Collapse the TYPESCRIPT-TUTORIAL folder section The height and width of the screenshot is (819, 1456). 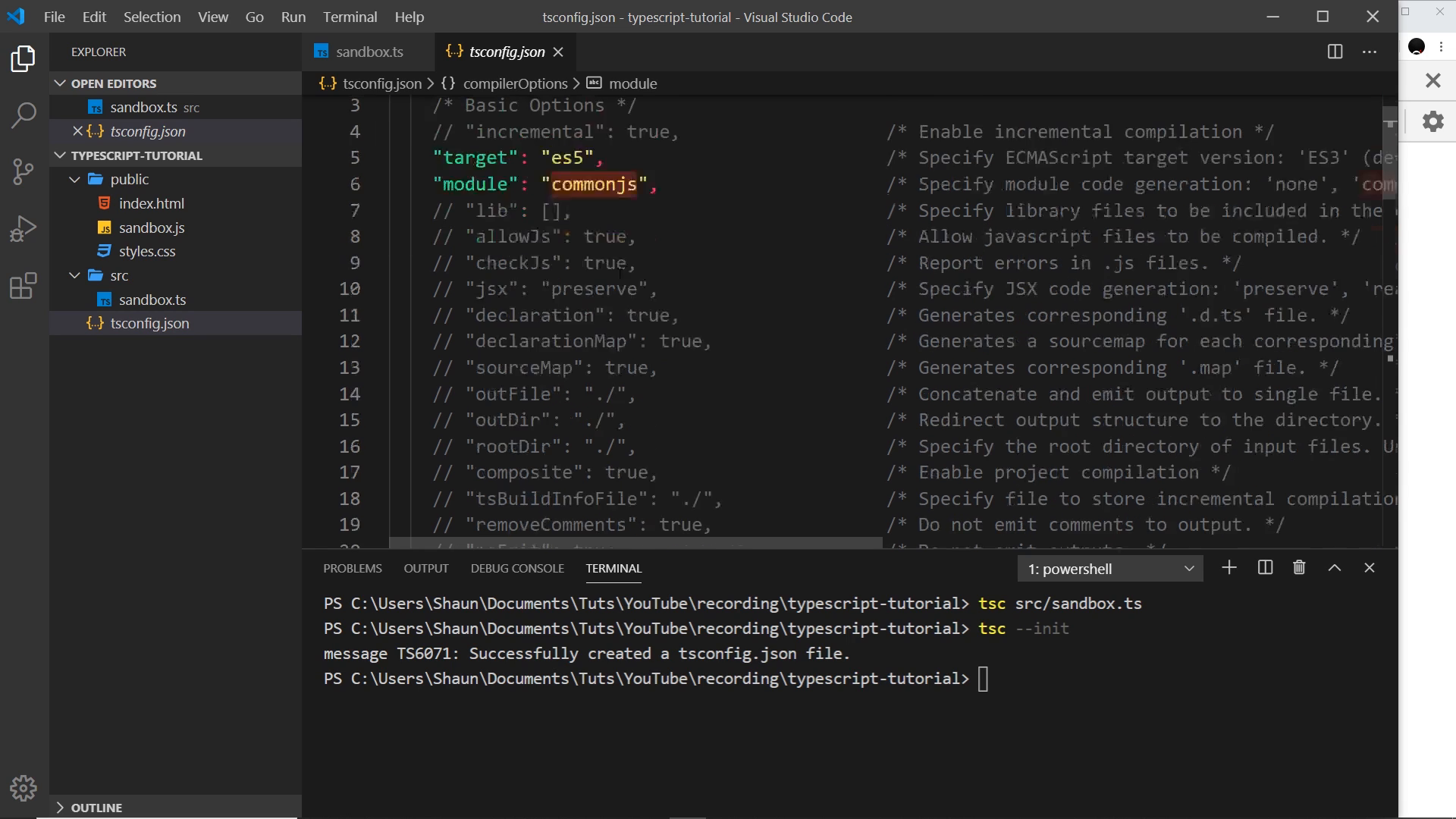point(60,155)
